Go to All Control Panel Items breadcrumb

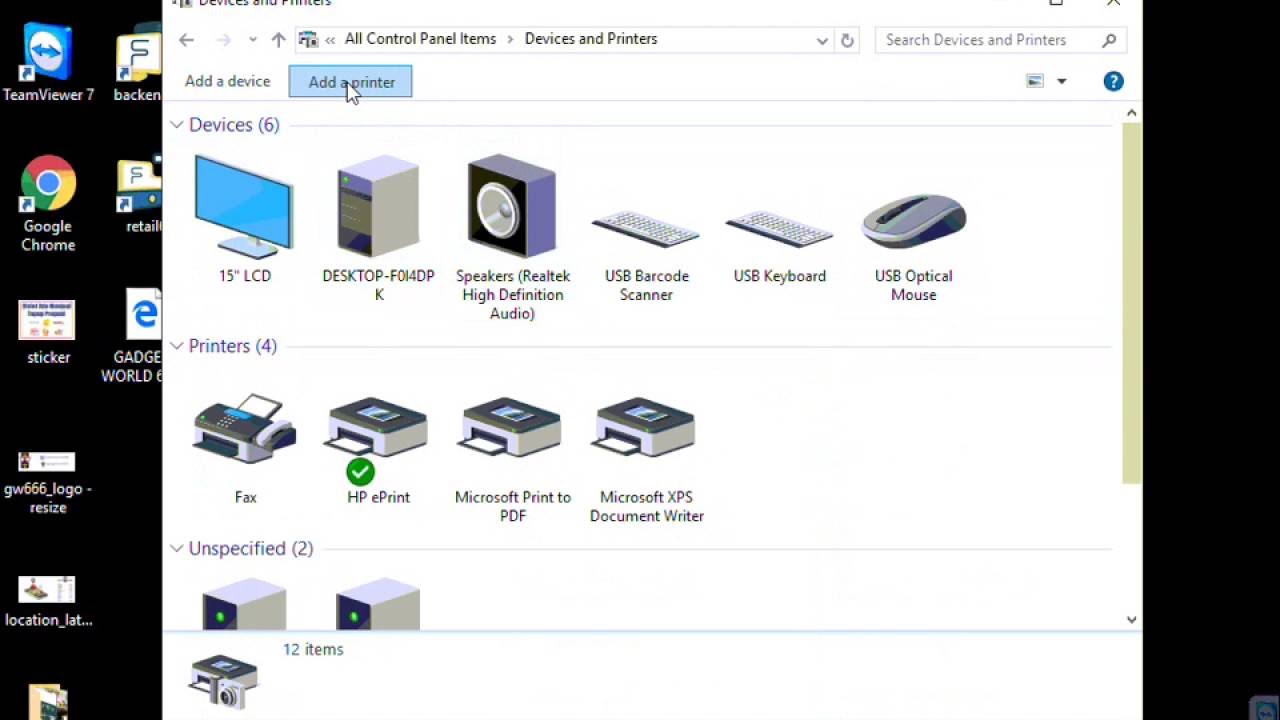pos(420,39)
